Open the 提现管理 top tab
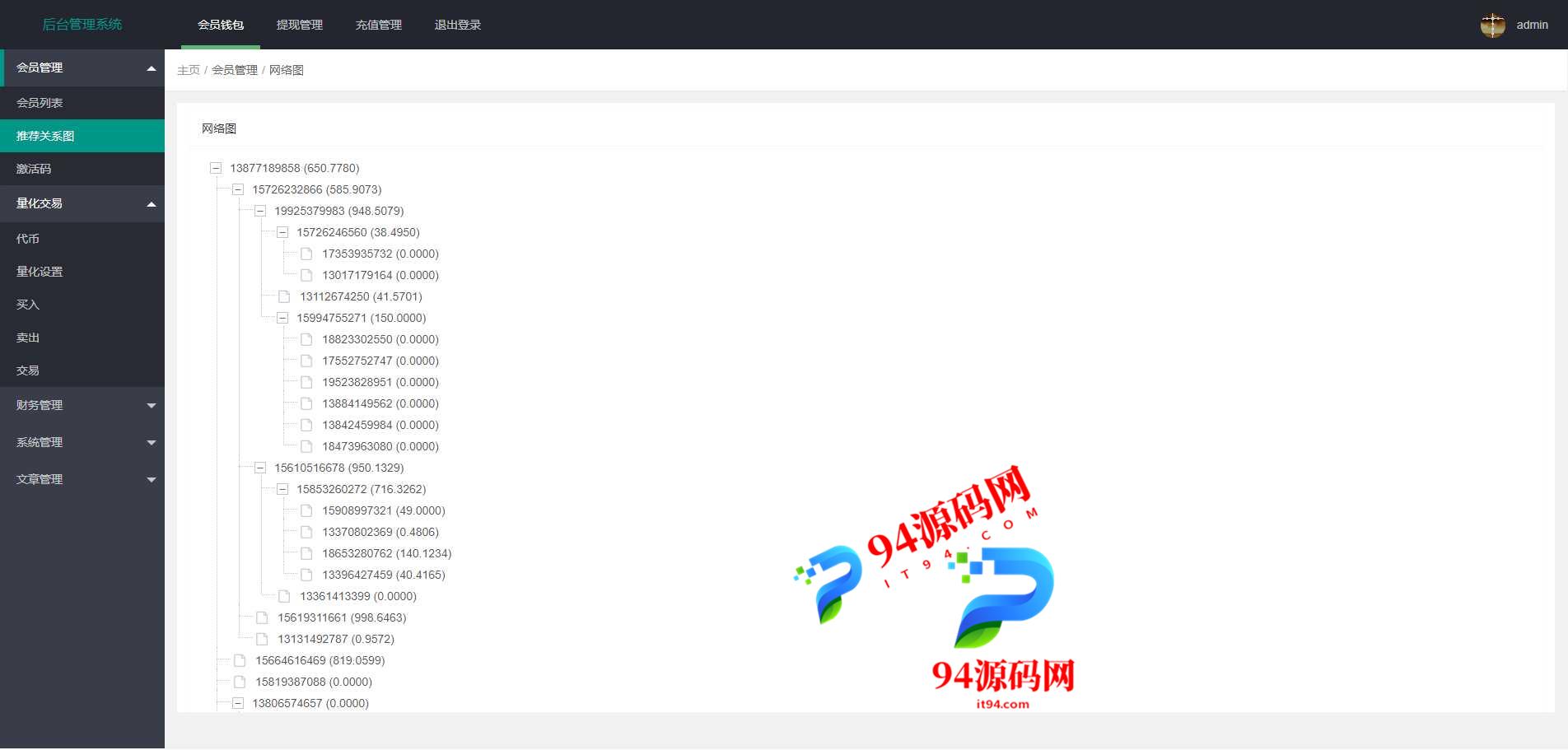 (x=300, y=25)
